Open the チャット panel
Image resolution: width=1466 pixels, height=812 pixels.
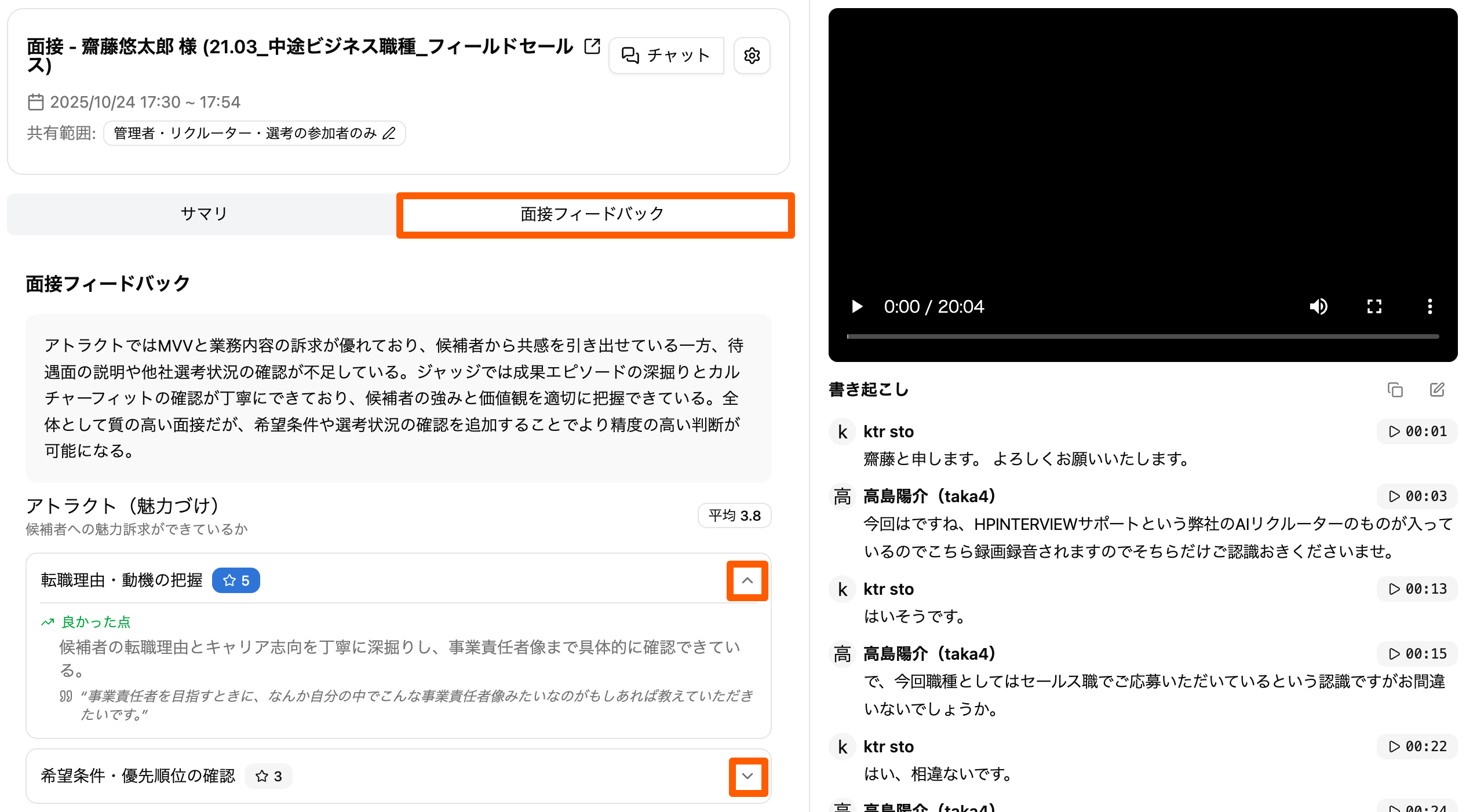(666, 56)
